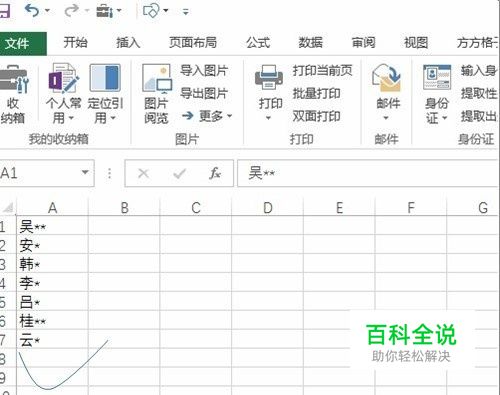Click the formula bar options dots handle

[x=109, y=173]
